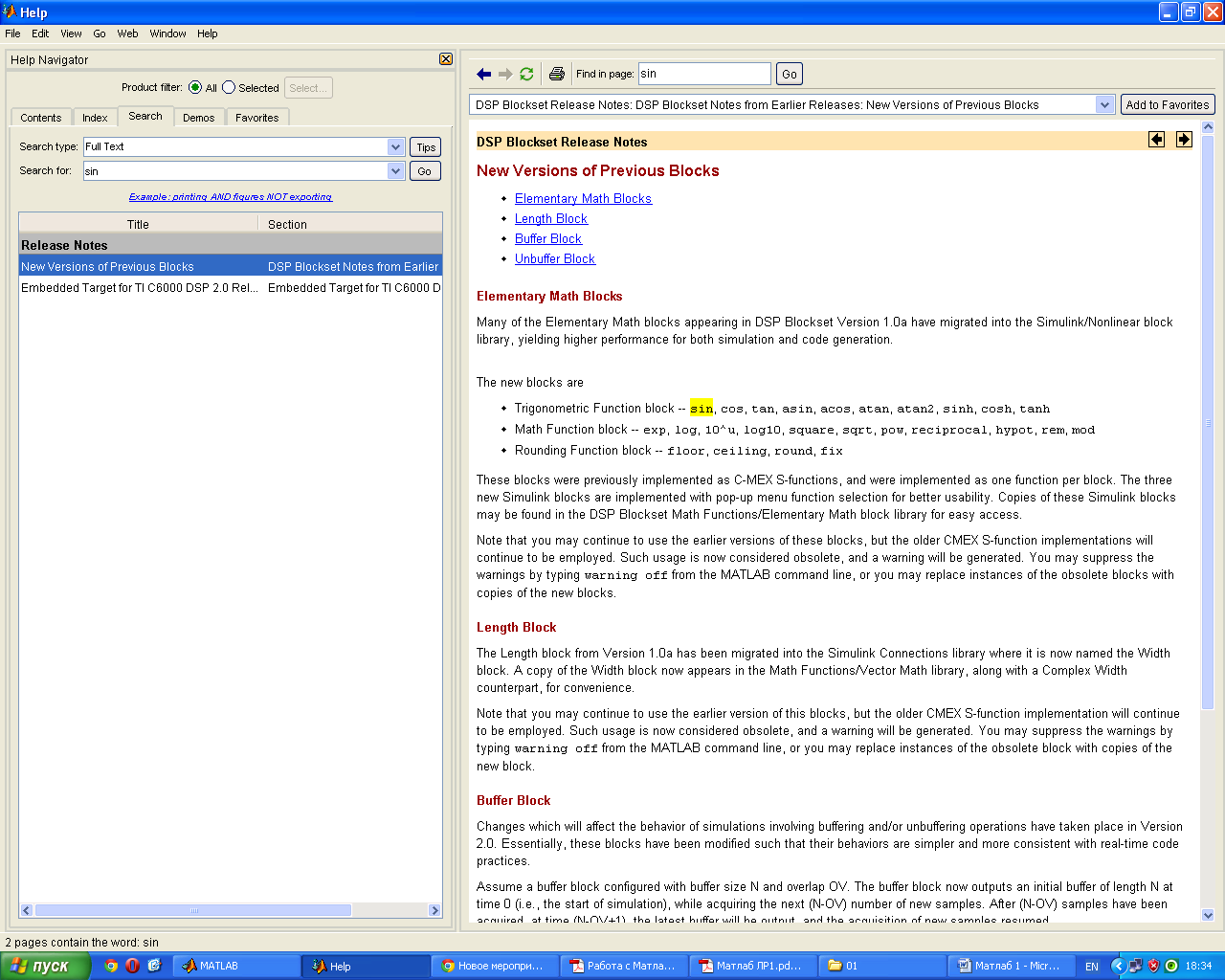Viewport: 1225px width, 980px height.
Task: Click the Title column header
Action: 138,224
